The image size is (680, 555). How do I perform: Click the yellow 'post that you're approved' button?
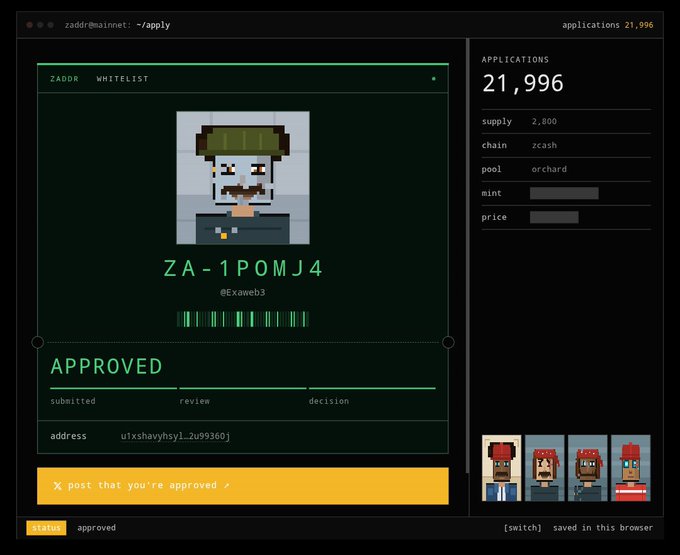(243, 486)
